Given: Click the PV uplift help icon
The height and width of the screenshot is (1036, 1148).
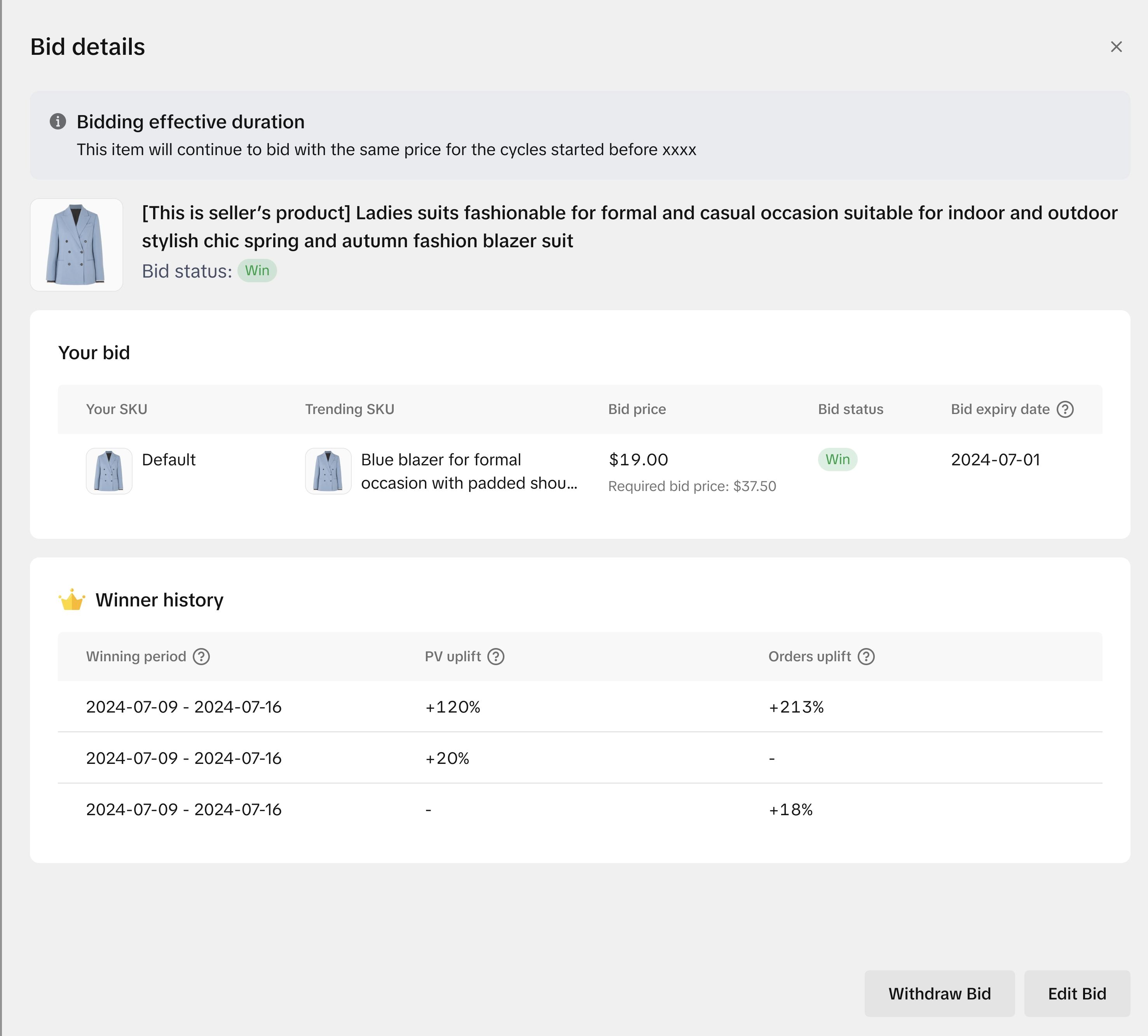Looking at the screenshot, I should (x=496, y=656).
